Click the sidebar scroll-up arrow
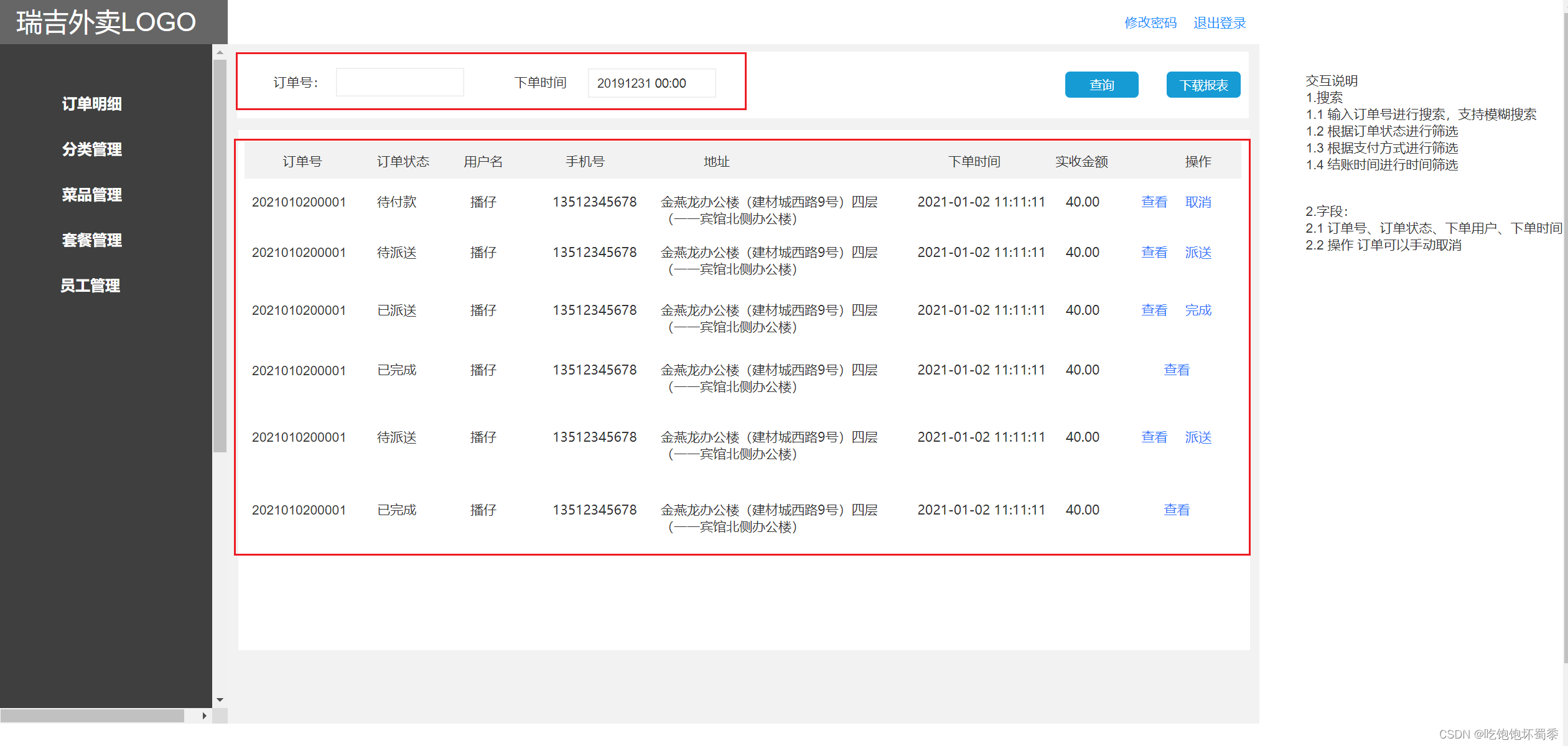The height and width of the screenshot is (746, 1568). 220,52
